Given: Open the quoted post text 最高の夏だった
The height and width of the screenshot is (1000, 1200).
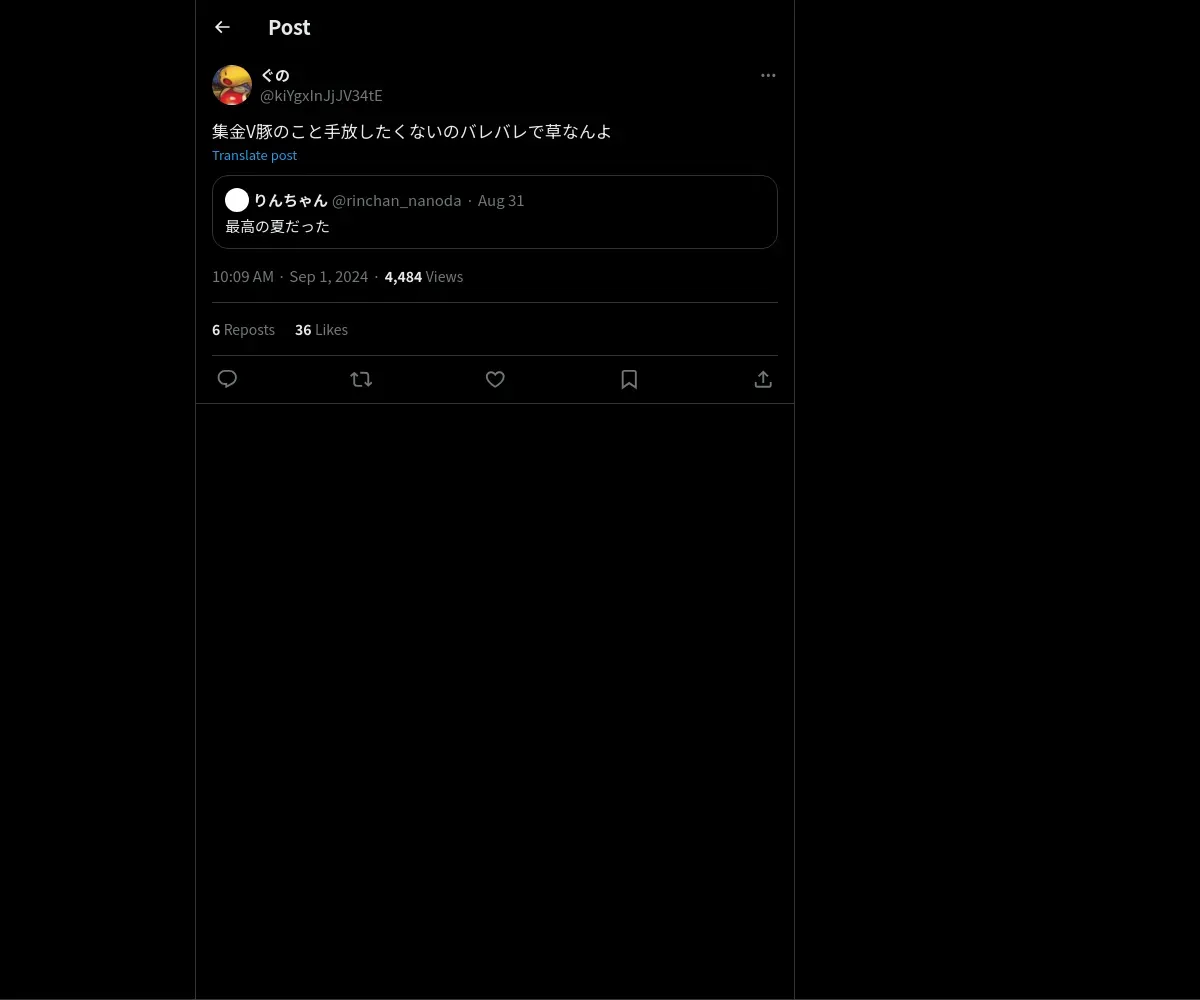Looking at the screenshot, I should [277, 226].
